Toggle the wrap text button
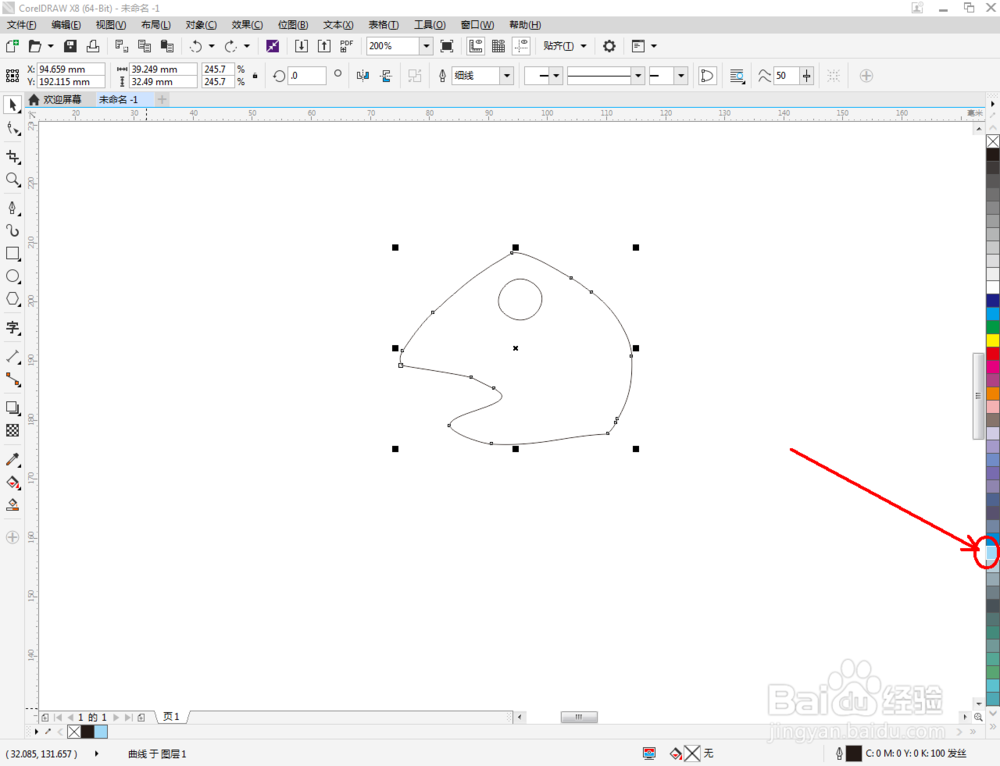The image size is (1000, 766). 737,76
